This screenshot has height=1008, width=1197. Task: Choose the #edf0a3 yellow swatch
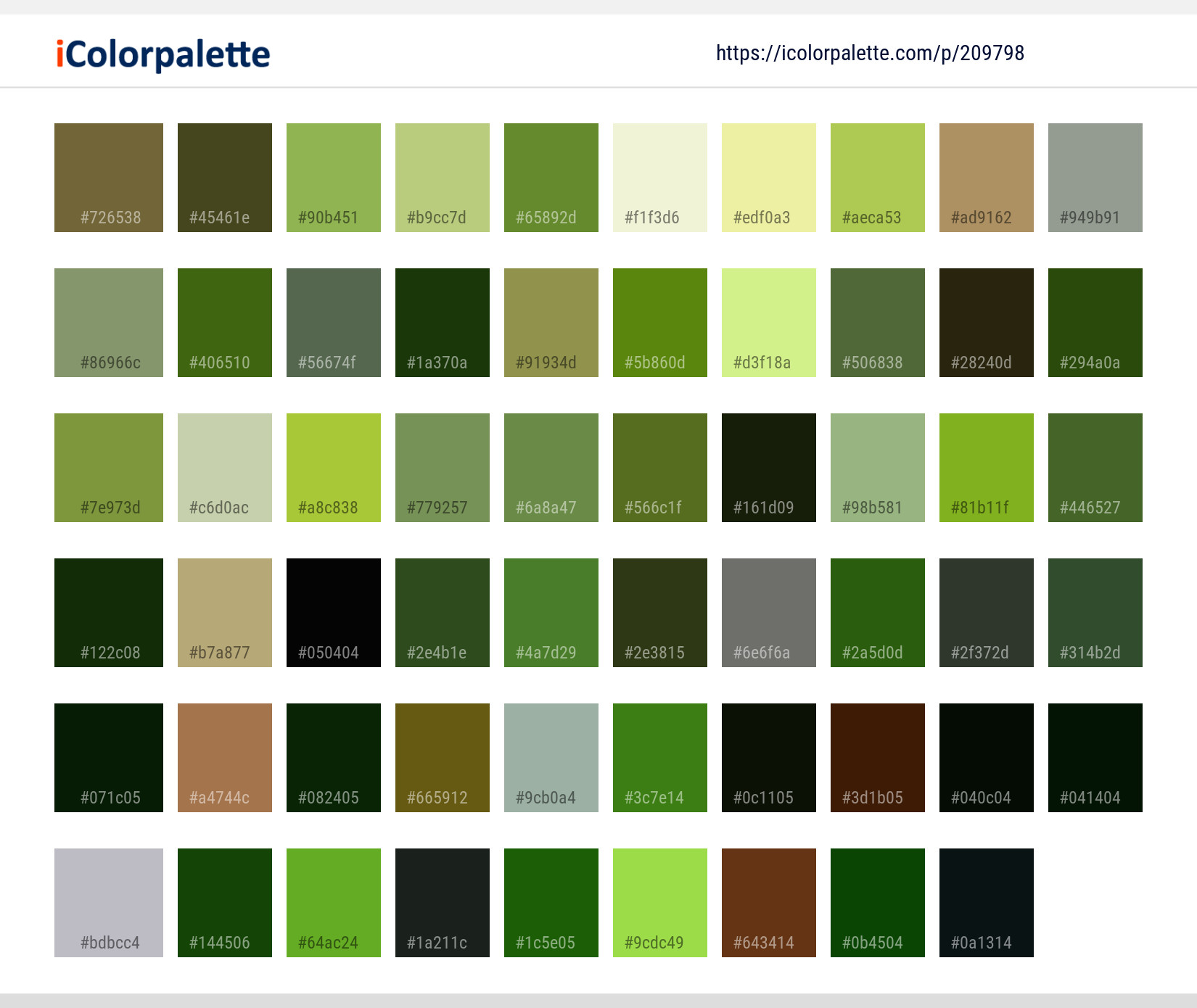pos(769,178)
